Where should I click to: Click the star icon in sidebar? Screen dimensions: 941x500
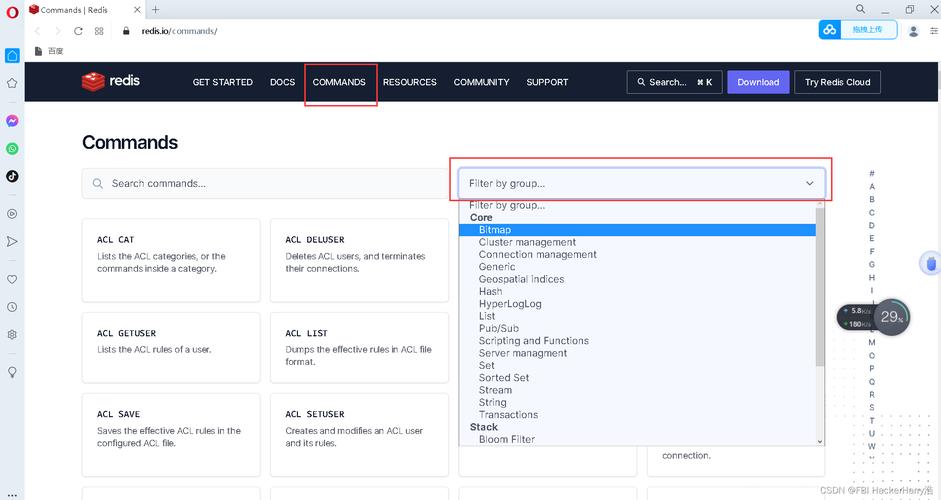pyautogui.click(x=12, y=83)
